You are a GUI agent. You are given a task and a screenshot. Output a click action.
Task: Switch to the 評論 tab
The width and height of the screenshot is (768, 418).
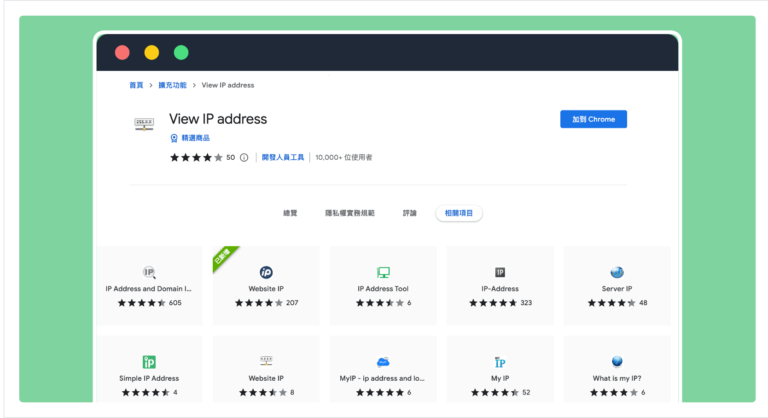pos(409,213)
